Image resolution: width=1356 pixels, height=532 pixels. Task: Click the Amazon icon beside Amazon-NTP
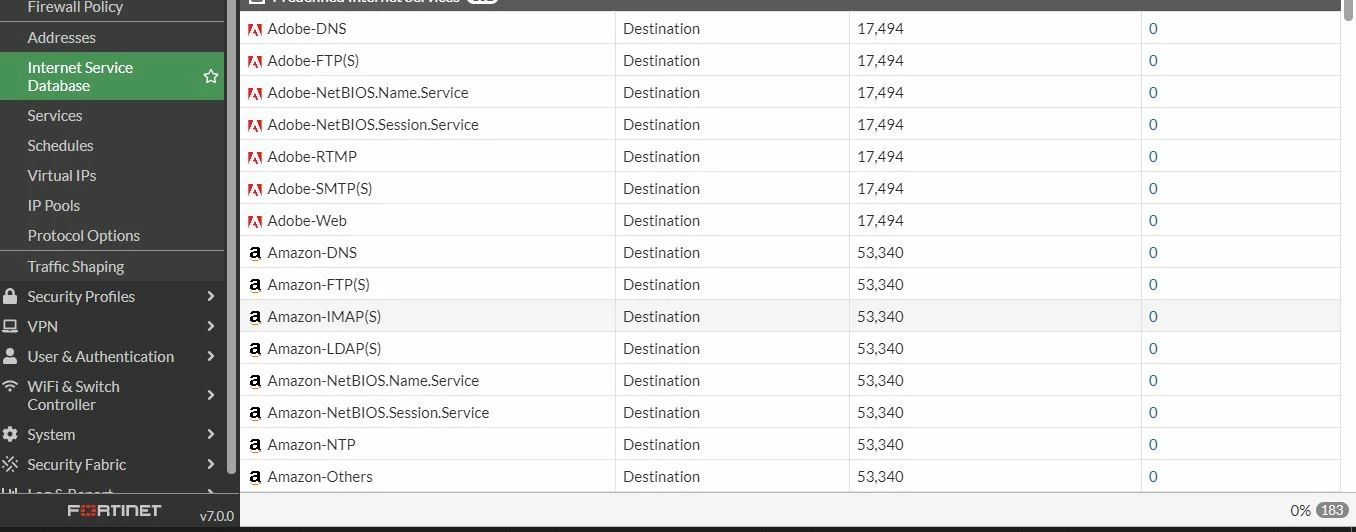[x=255, y=445]
